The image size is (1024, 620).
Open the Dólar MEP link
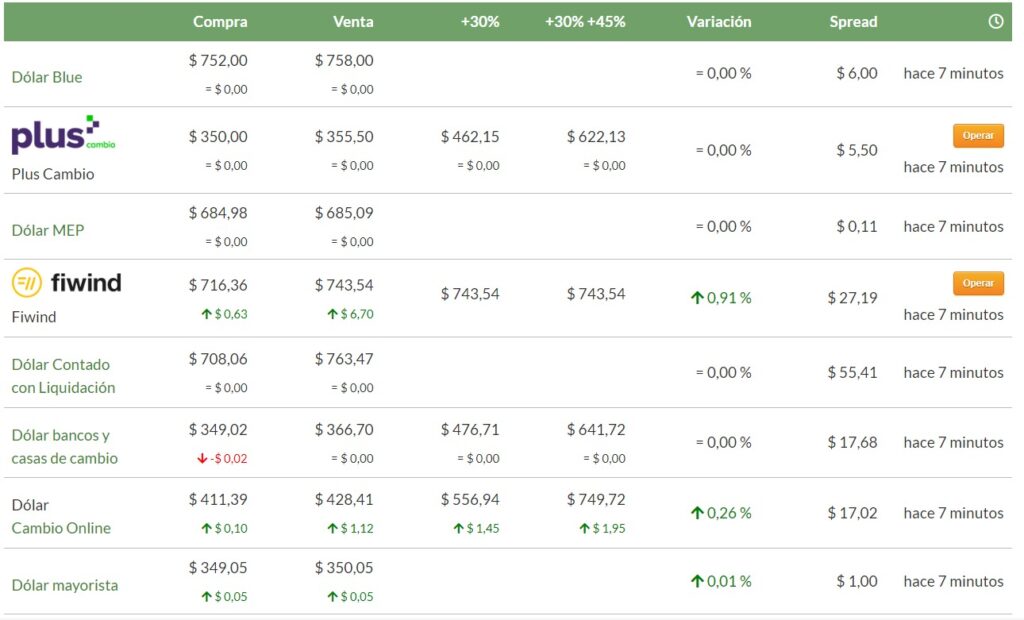tap(48, 230)
